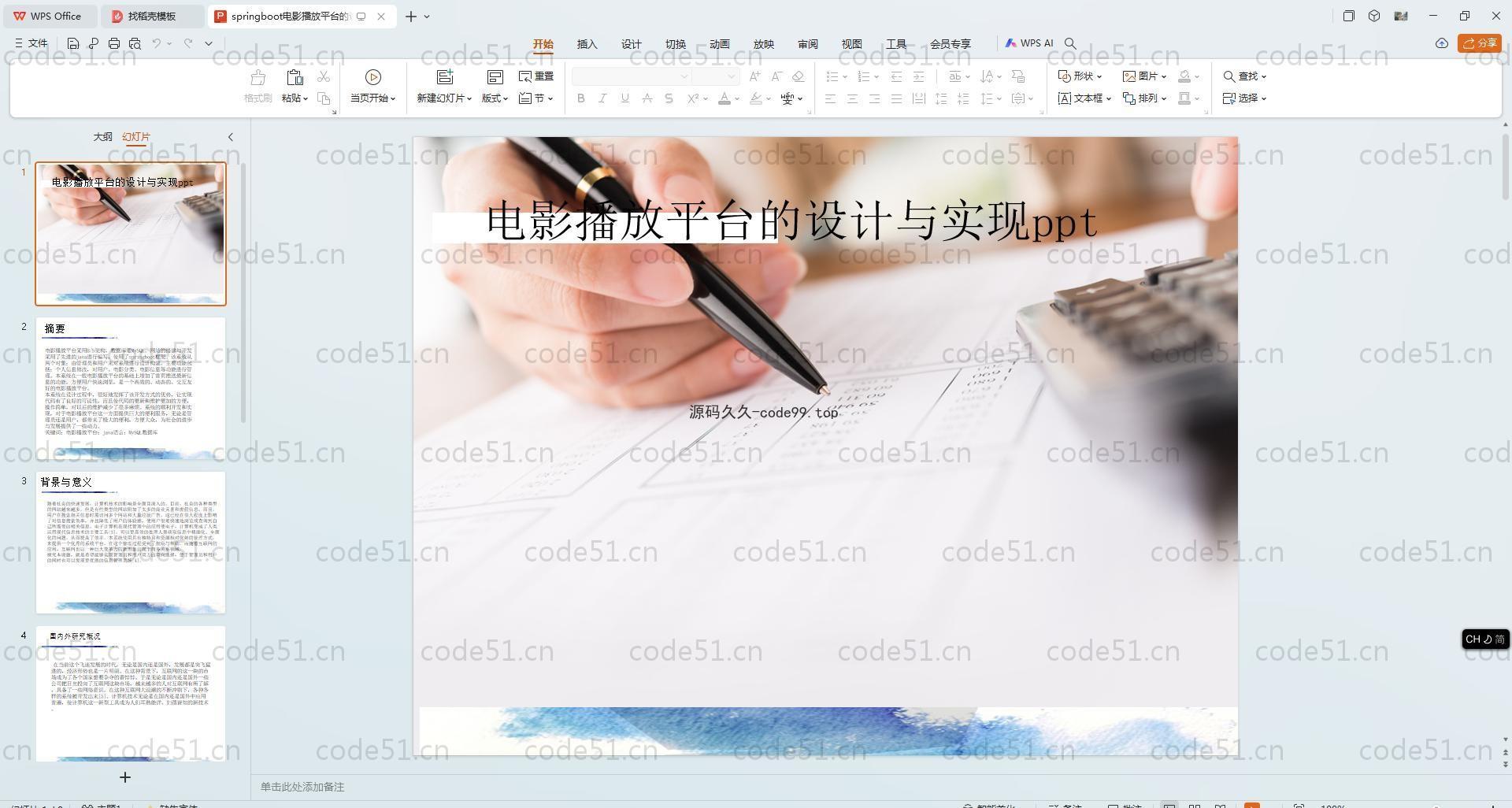The image size is (1512, 808).
Task: Open Print Preview icon
Action: tap(135, 43)
